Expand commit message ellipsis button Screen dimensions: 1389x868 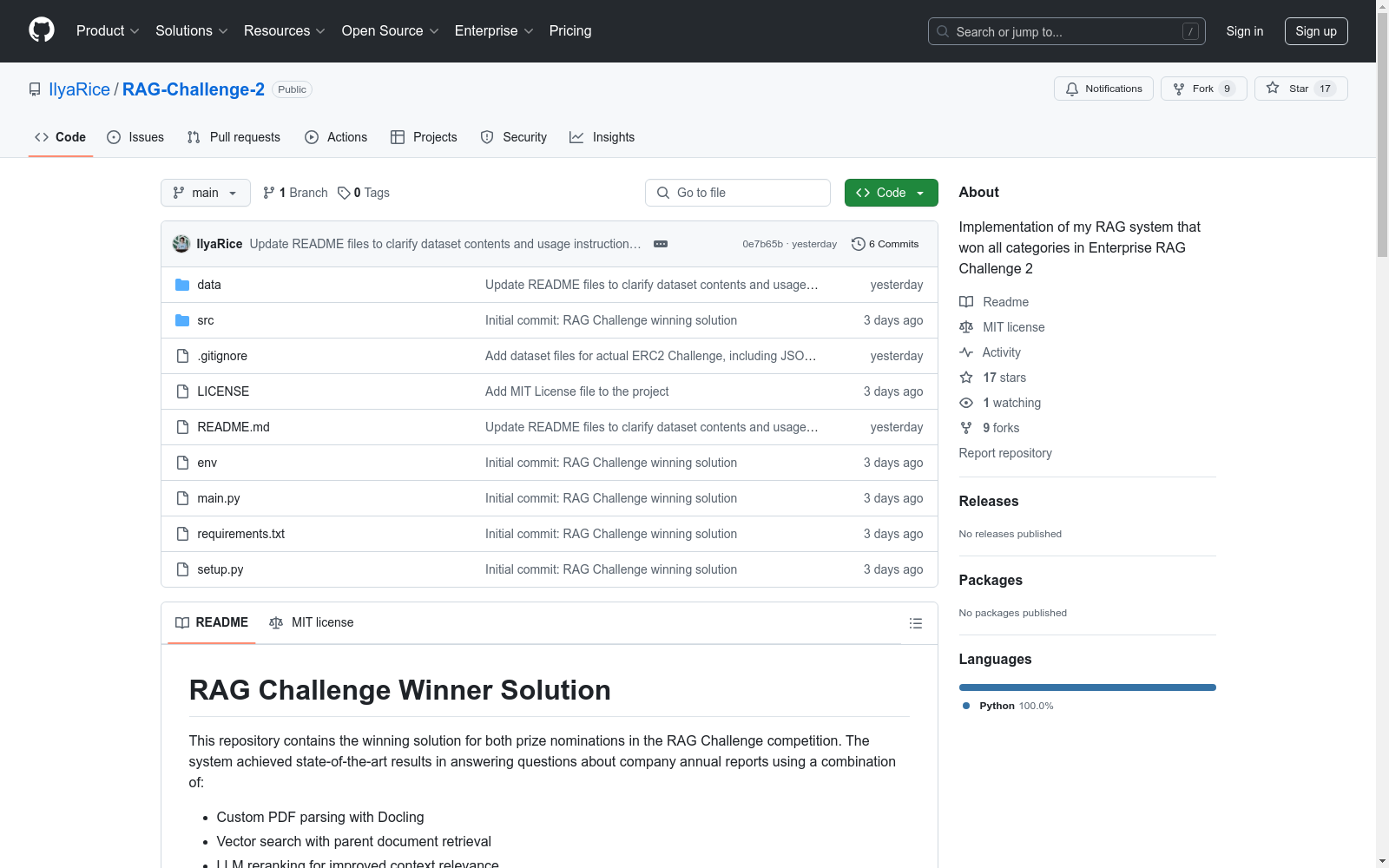pyautogui.click(x=661, y=244)
